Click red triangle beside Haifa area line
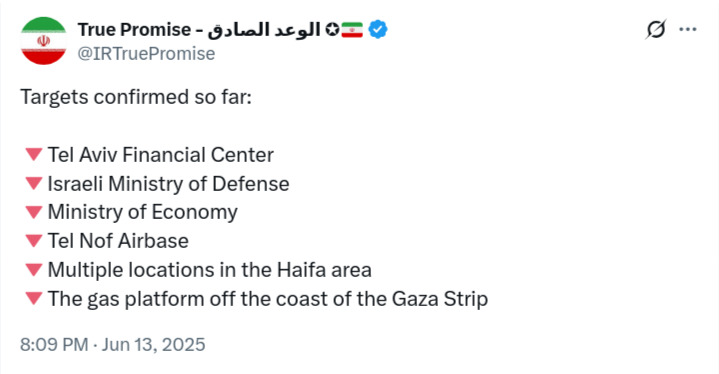The image size is (719, 374). click(34, 270)
